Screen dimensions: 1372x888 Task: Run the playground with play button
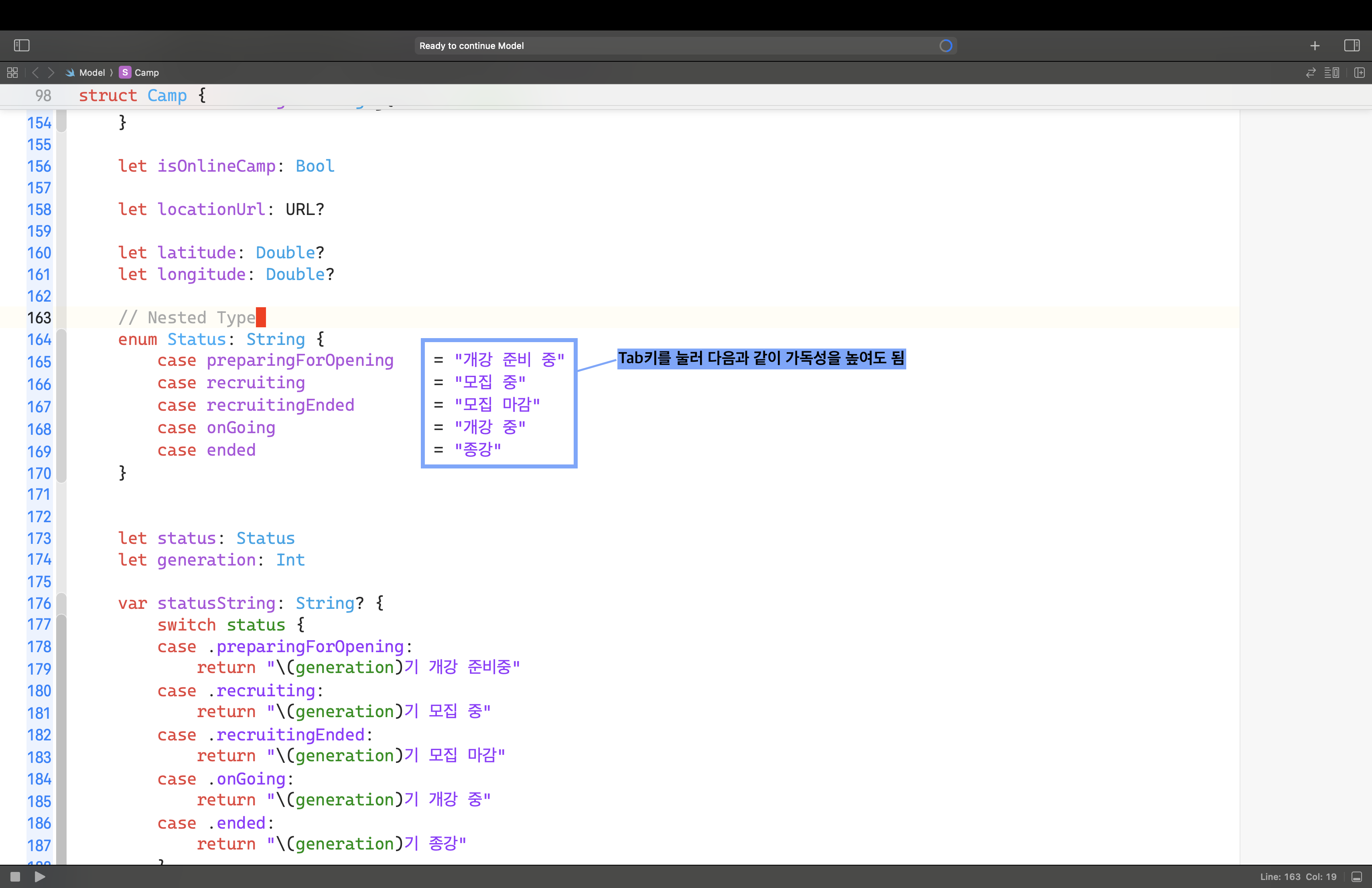click(x=40, y=876)
